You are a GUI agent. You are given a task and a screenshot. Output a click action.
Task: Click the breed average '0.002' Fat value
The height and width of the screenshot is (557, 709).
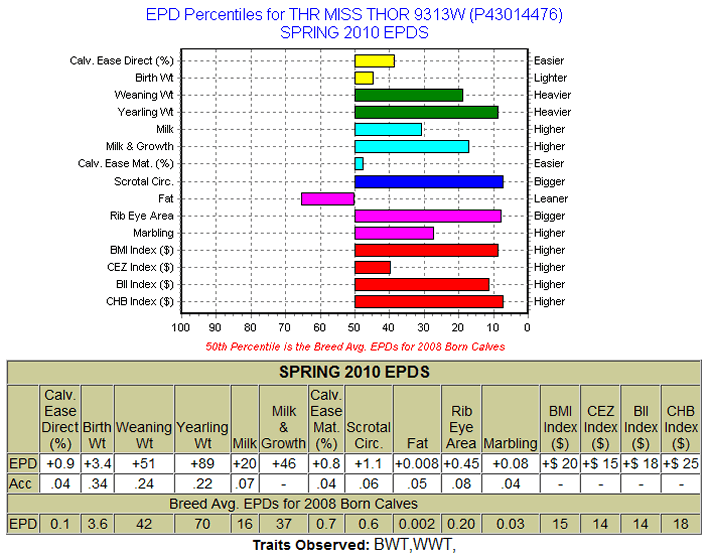click(x=417, y=524)
